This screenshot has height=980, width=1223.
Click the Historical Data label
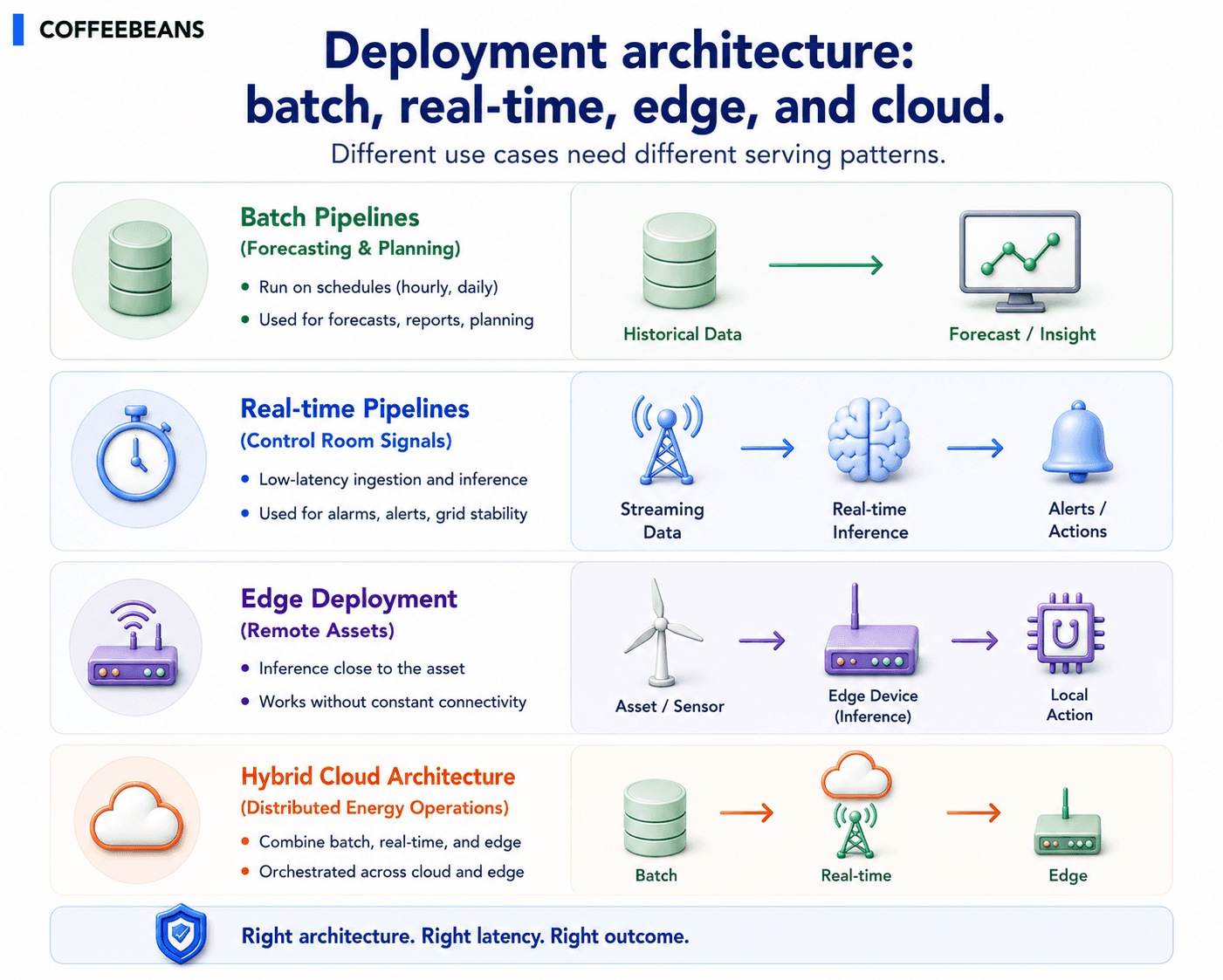(683, 334)
